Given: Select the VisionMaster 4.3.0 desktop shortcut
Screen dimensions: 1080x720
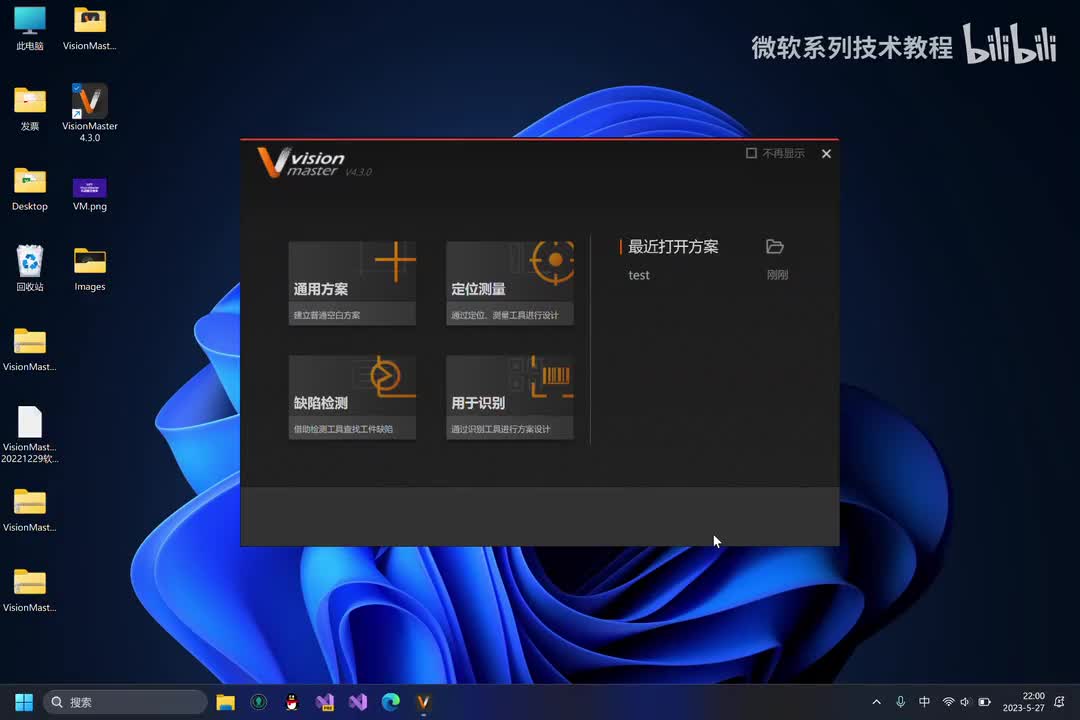Looking at the screenshot, I should click(x=90, y=112).
